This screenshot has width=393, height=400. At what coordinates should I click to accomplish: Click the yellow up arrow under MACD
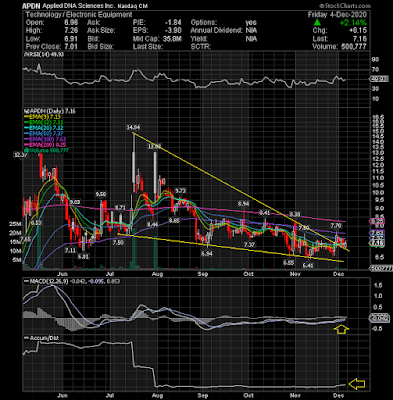341,330
